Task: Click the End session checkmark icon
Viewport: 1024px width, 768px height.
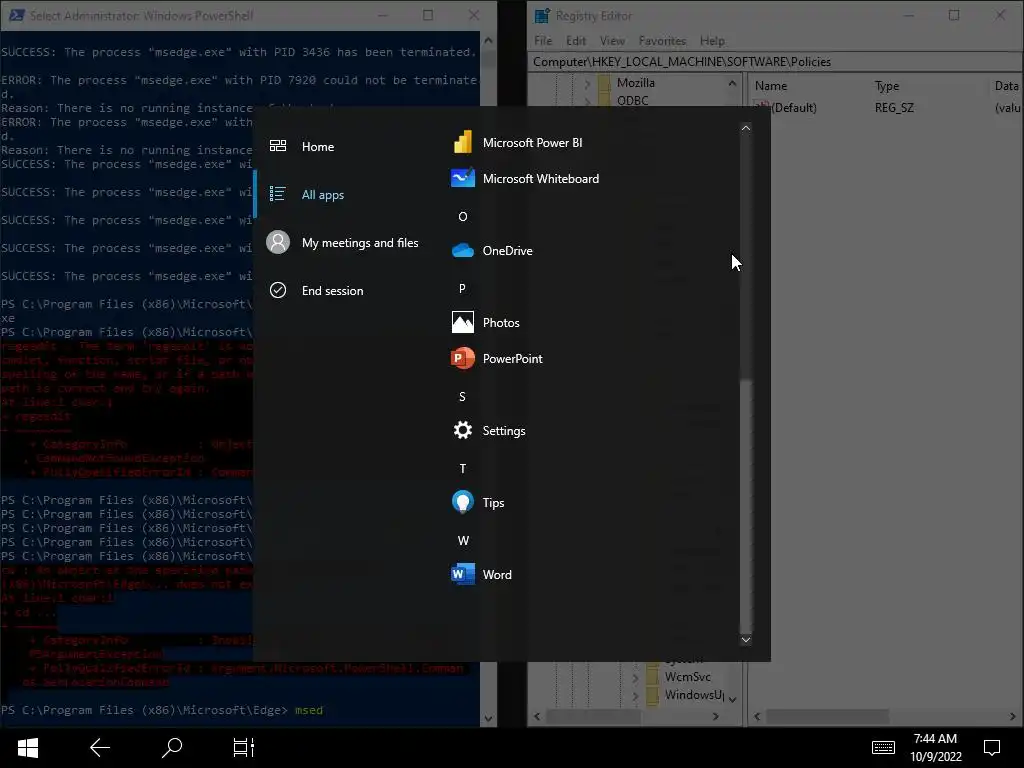Action: click(278, 290)
